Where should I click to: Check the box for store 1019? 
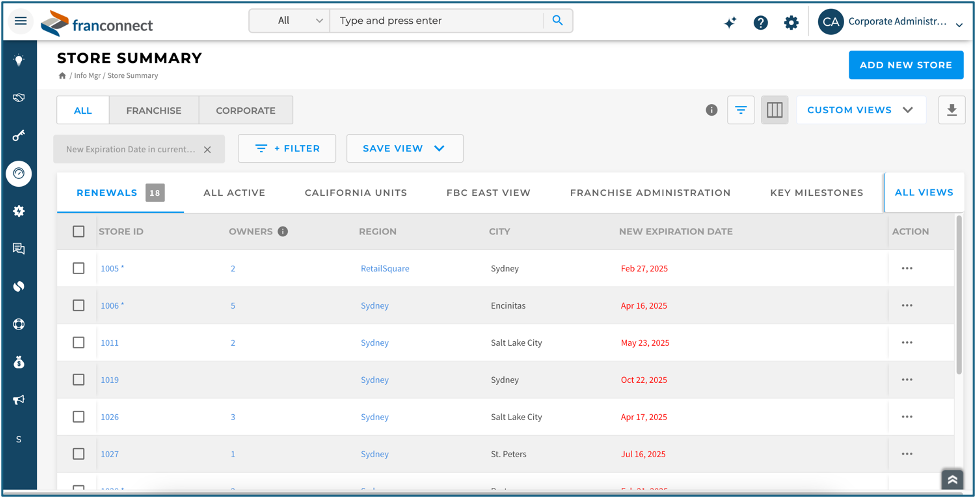(78, 380)
